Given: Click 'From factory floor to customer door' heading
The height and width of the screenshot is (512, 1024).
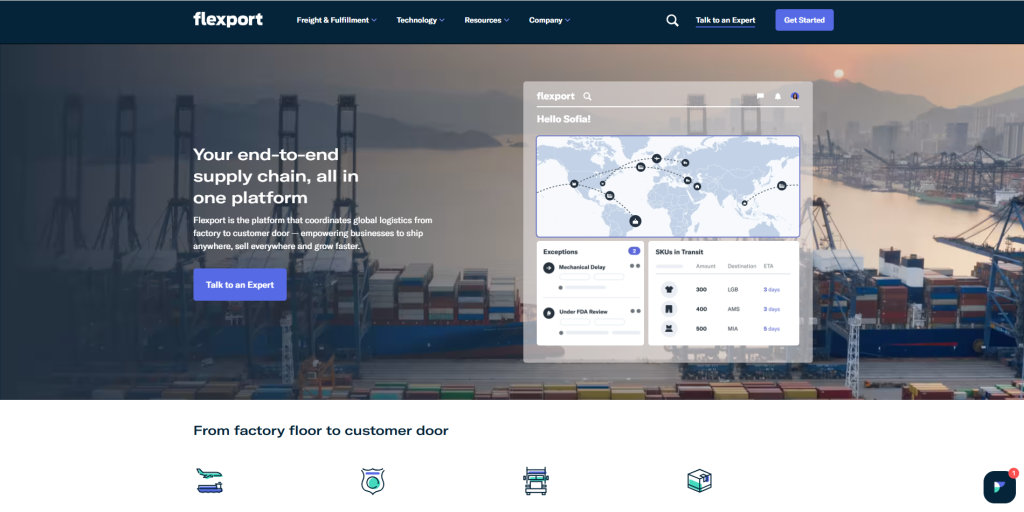Looking at the screenshot, I should 321,430.
